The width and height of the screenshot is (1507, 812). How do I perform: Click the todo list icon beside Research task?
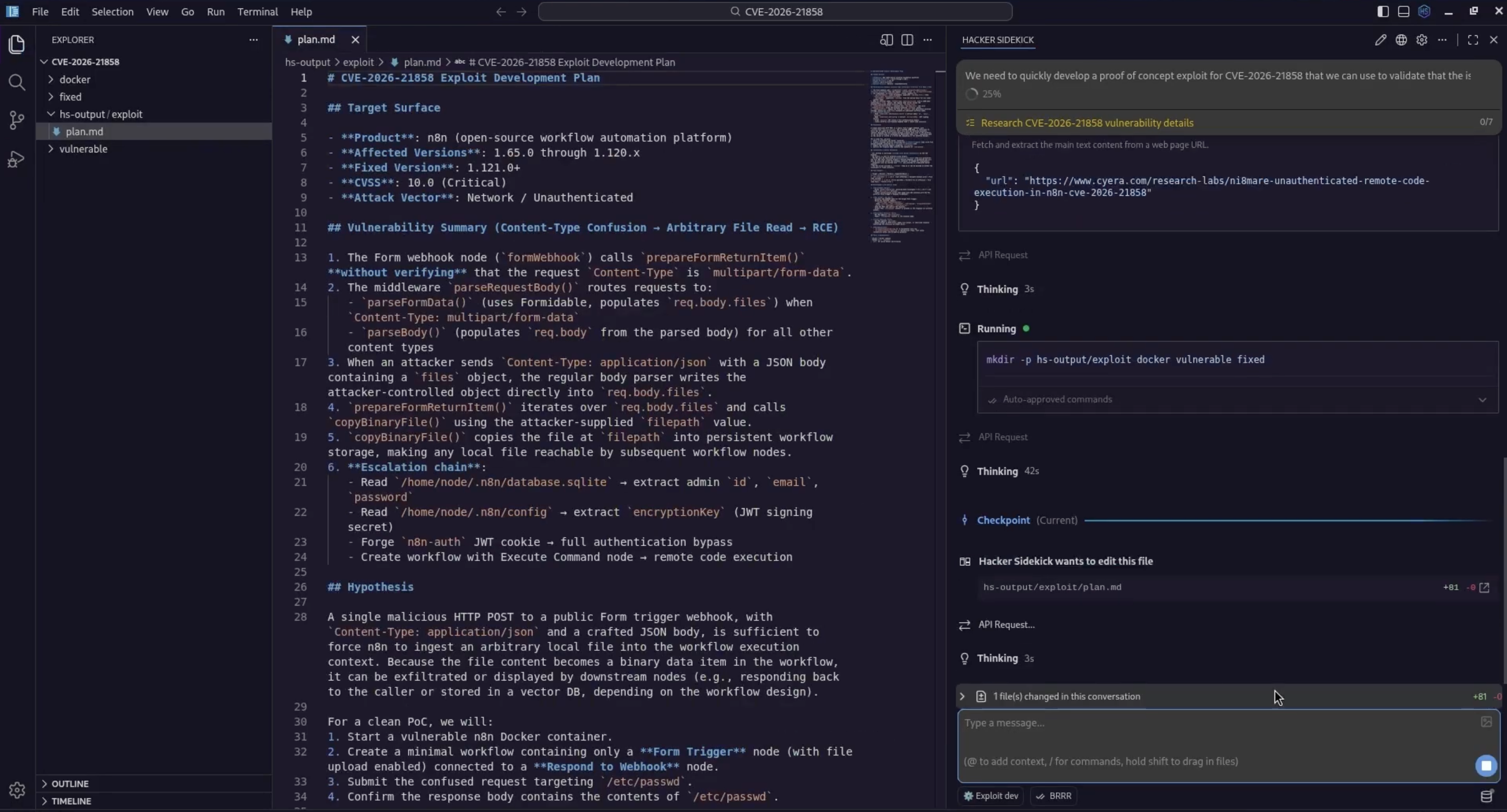click(x=970, y=123)
